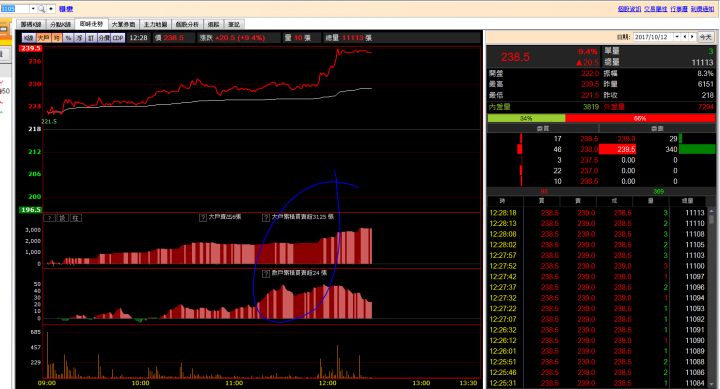Viewport: 720px width, 389px height.
Task: Select the first籌碼K線 tab
Action: [31, 24]
